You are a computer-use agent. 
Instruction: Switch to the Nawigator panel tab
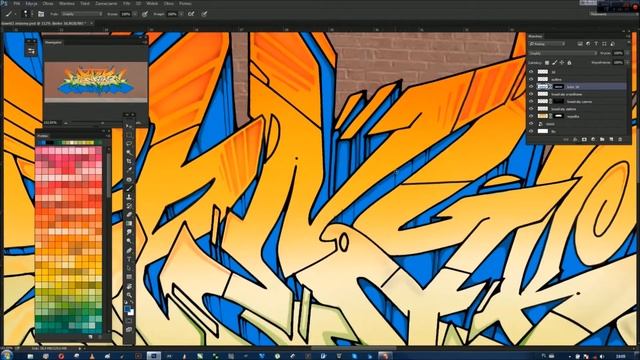pos(53,42)
